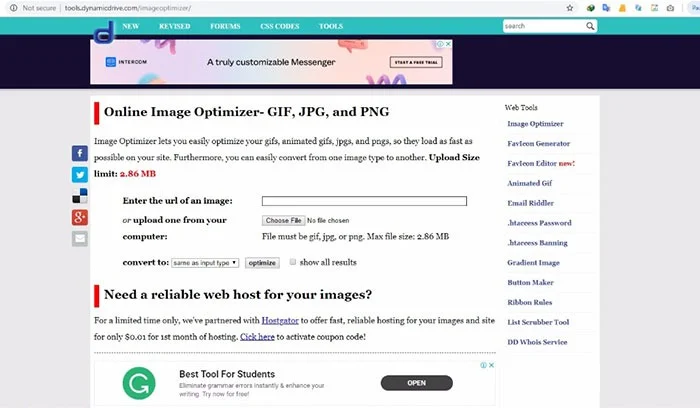Click the optimize button
Screen dimensions: 700x408
(x=262, y=263)
